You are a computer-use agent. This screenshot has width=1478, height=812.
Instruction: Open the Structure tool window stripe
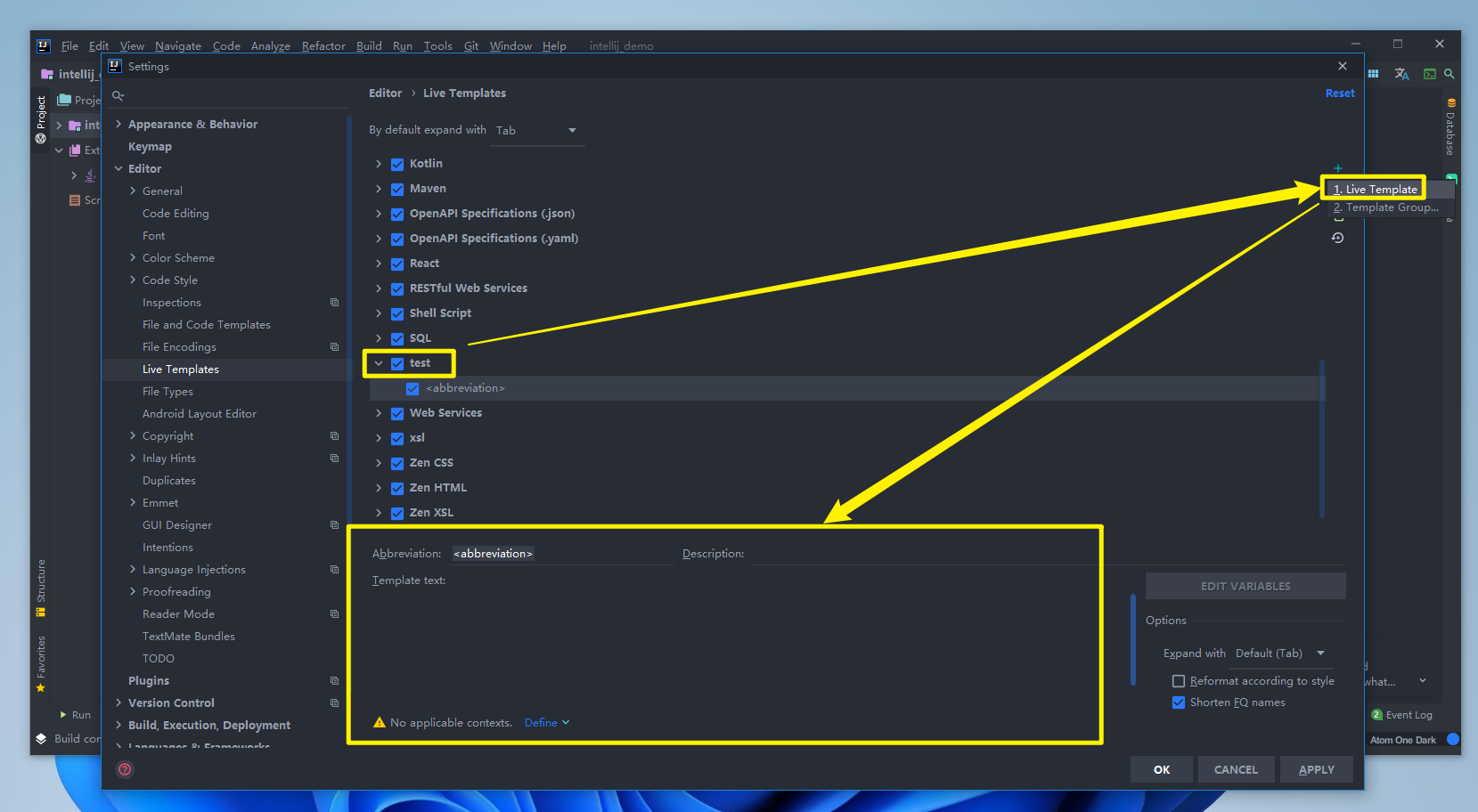coord(41,588)
